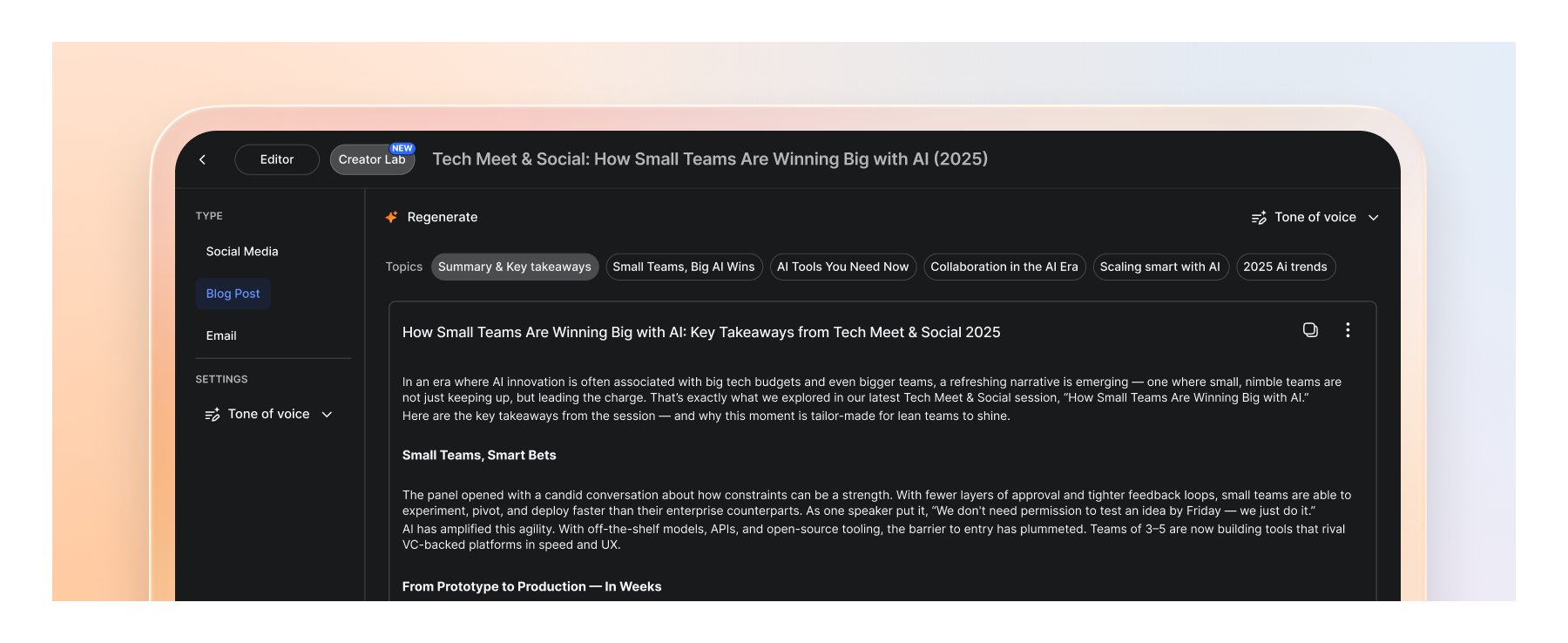Select the Summary & Key takeaways topic

pyautogui.click(x=515, y=267)
